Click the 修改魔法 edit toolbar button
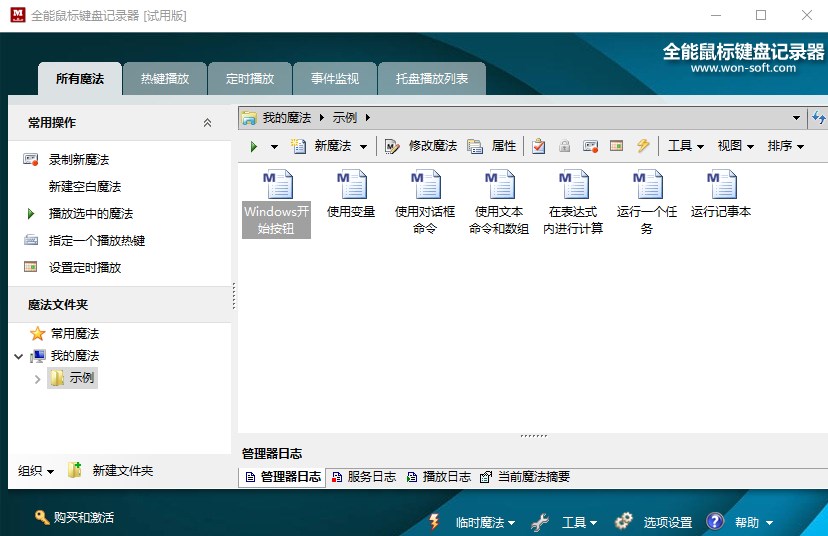 pos(421,146)
